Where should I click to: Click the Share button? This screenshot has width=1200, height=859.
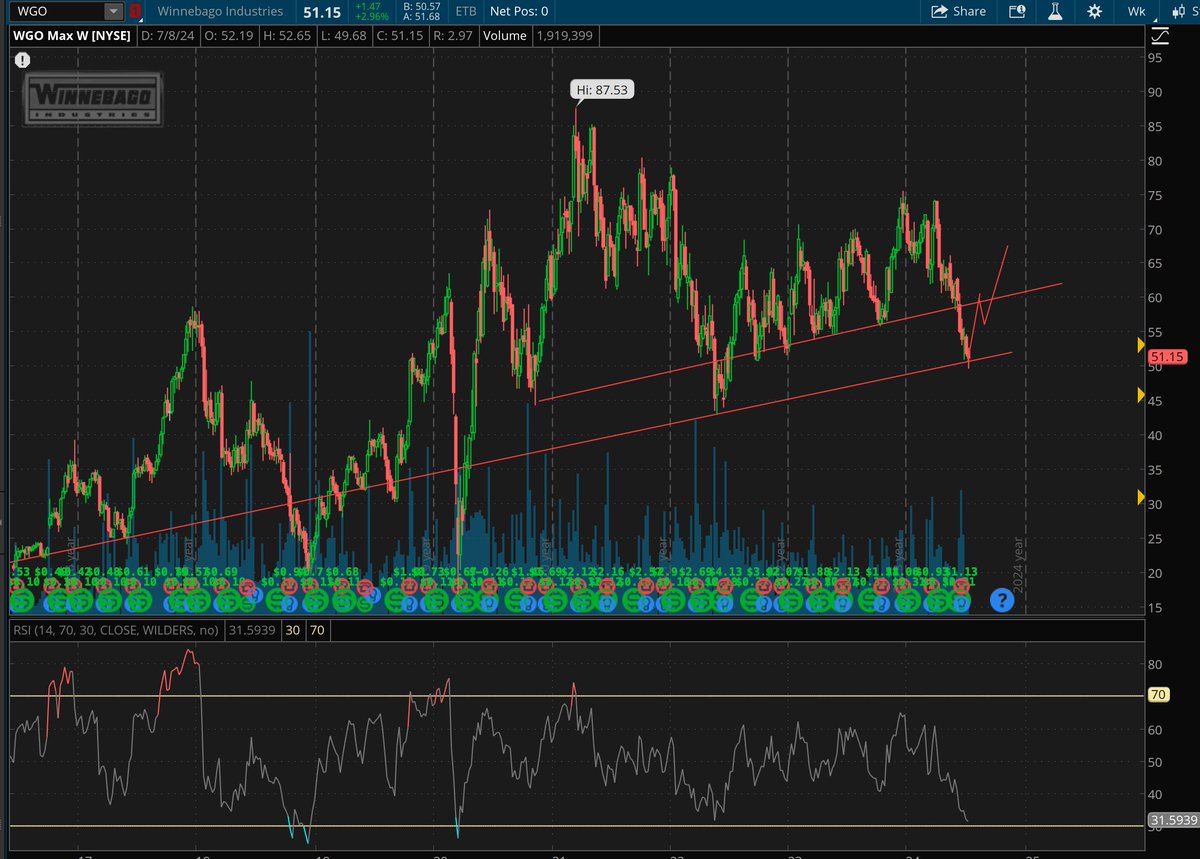click(x=958, y=12)
